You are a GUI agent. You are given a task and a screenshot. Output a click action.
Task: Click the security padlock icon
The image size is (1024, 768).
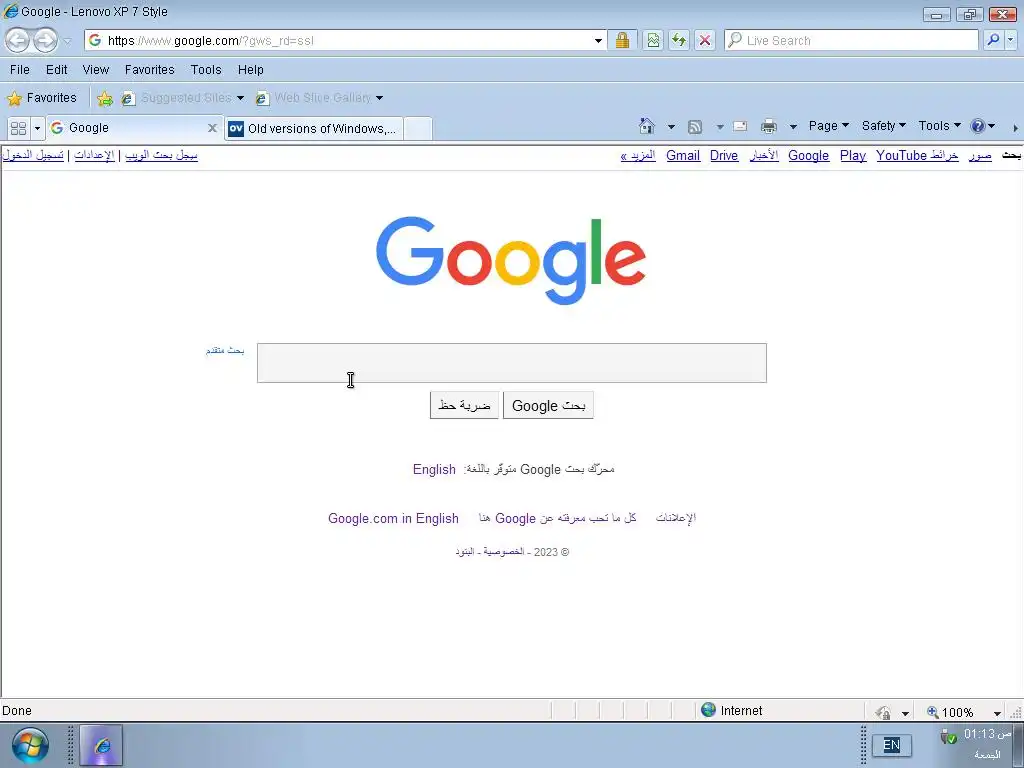pyautogui.click(x=622, y=40)
